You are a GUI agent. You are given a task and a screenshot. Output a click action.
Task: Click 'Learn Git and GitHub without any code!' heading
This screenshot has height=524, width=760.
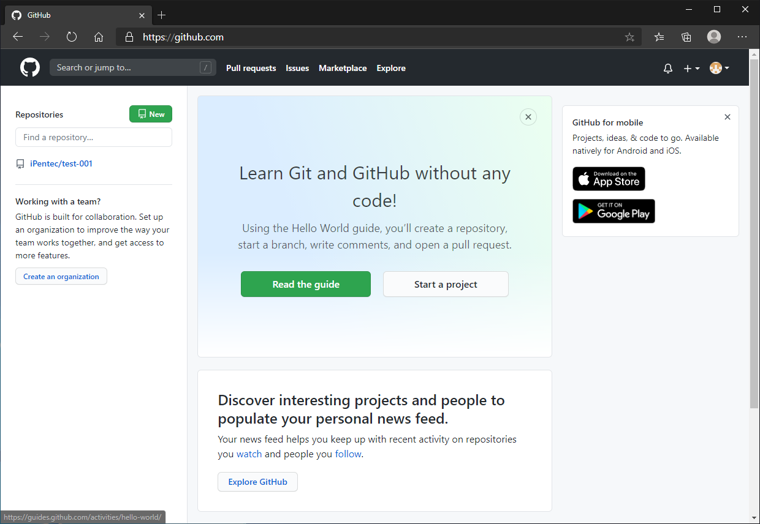pyautogui.click(x=375, y=187)
